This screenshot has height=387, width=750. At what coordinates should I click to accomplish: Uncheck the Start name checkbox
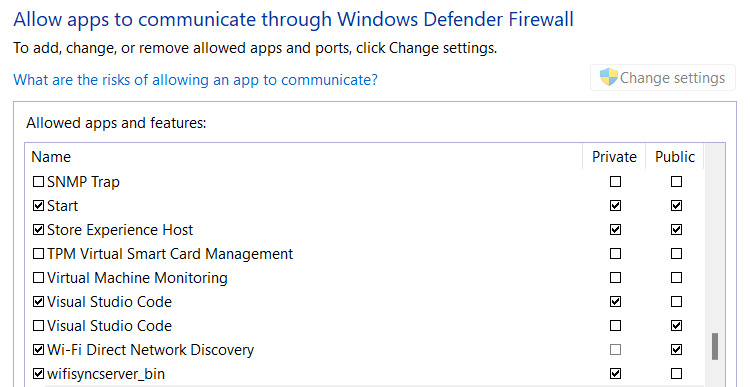tap(38, 206)
